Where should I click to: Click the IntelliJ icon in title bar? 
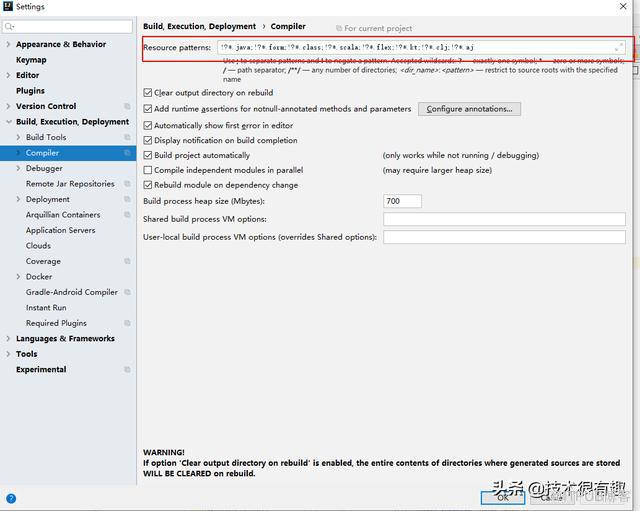point(7,6)
